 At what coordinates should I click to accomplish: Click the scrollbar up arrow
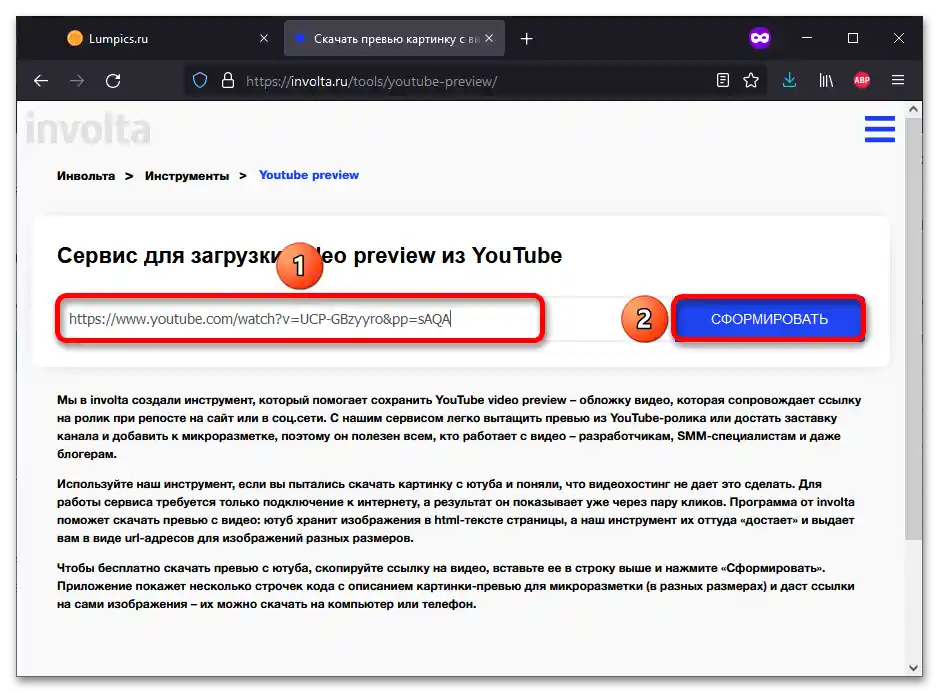[913, 109]
